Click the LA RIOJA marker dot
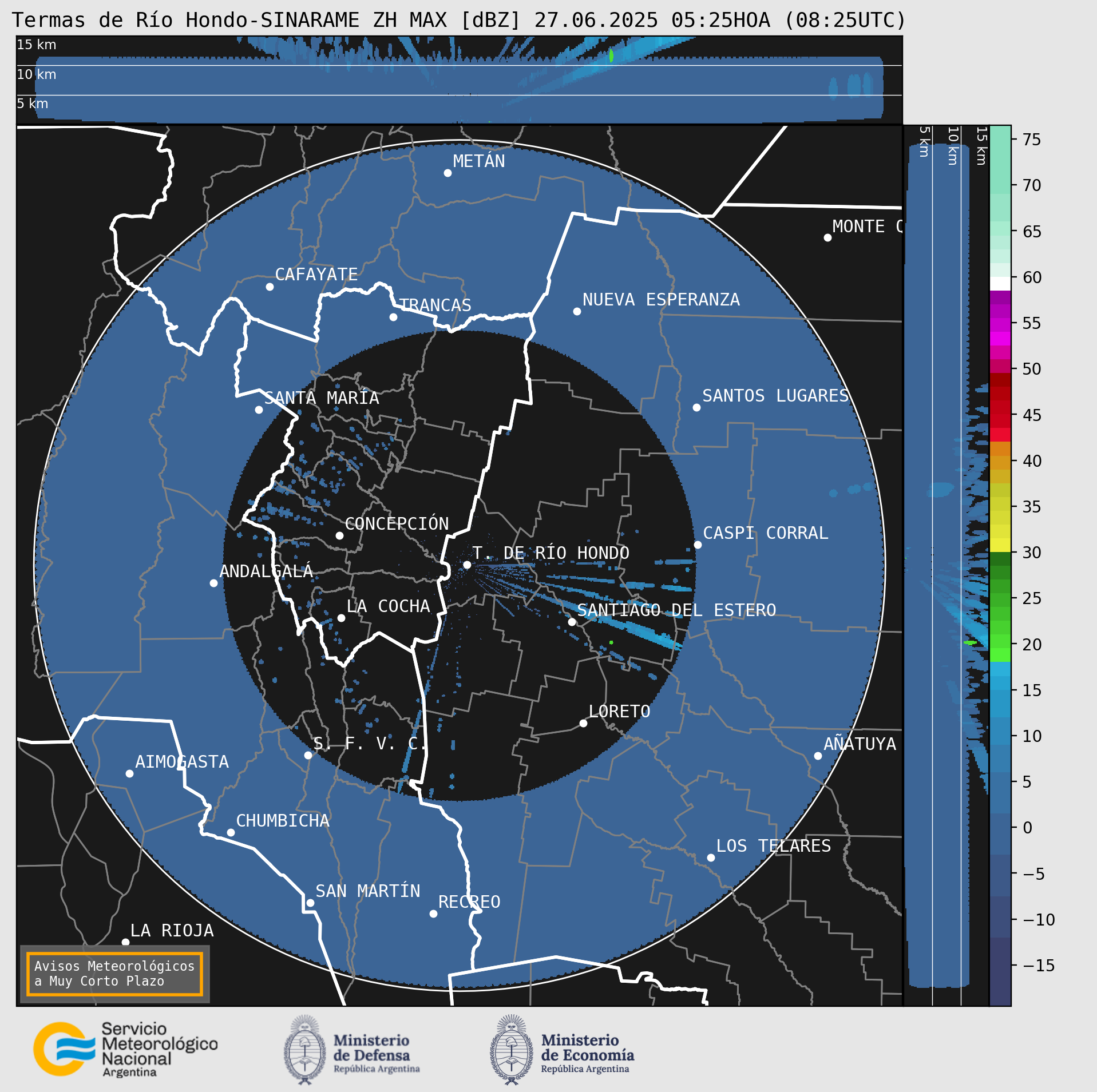 [125, 942]
